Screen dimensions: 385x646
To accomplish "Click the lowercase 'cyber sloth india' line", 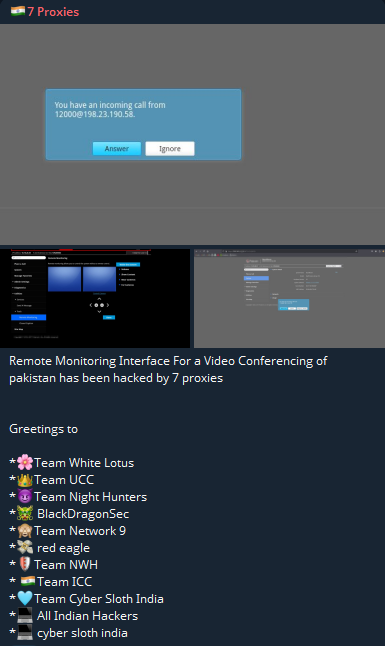I will point(82,633).
